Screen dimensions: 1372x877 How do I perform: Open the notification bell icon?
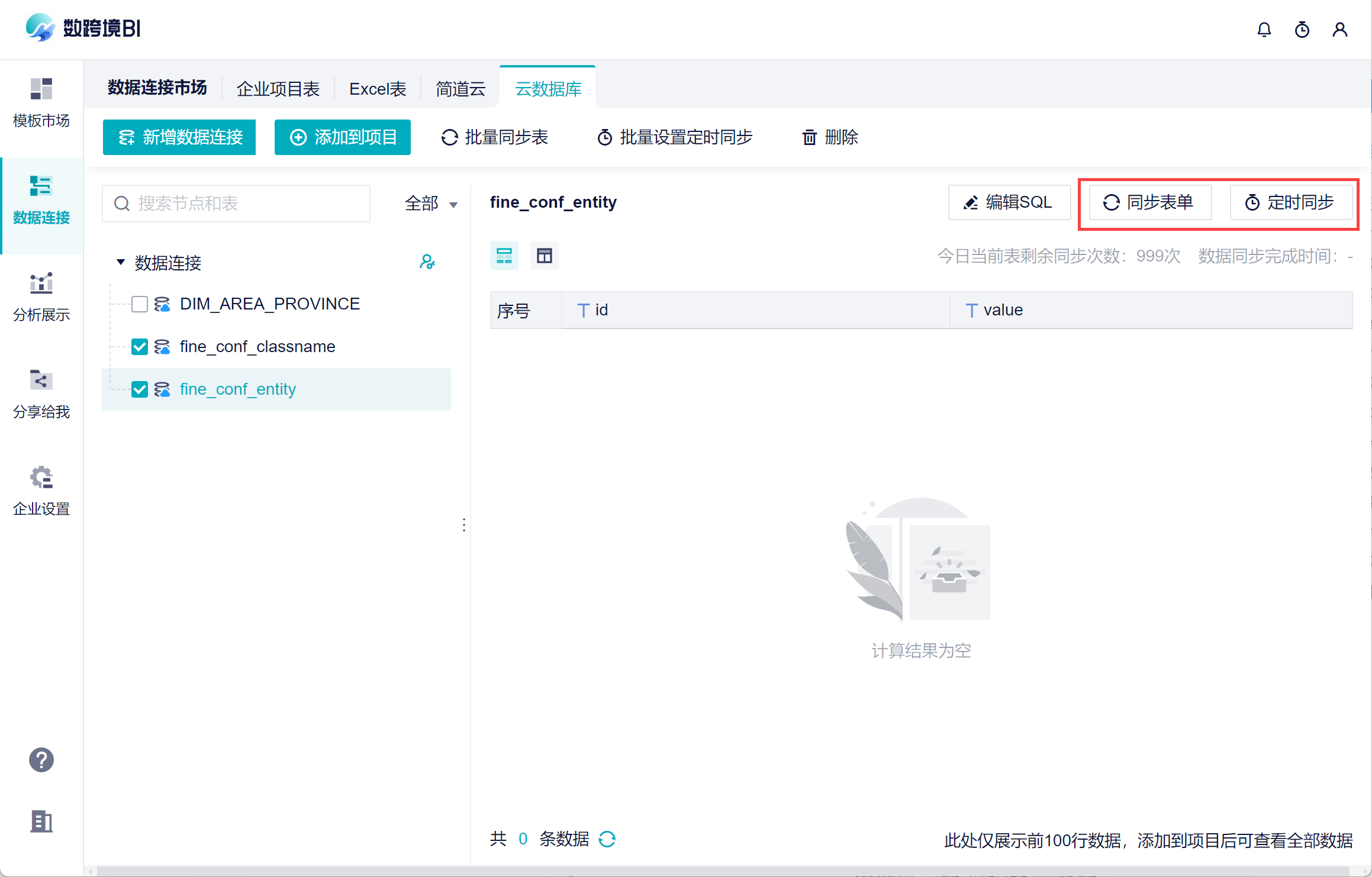coord(1264,30)
